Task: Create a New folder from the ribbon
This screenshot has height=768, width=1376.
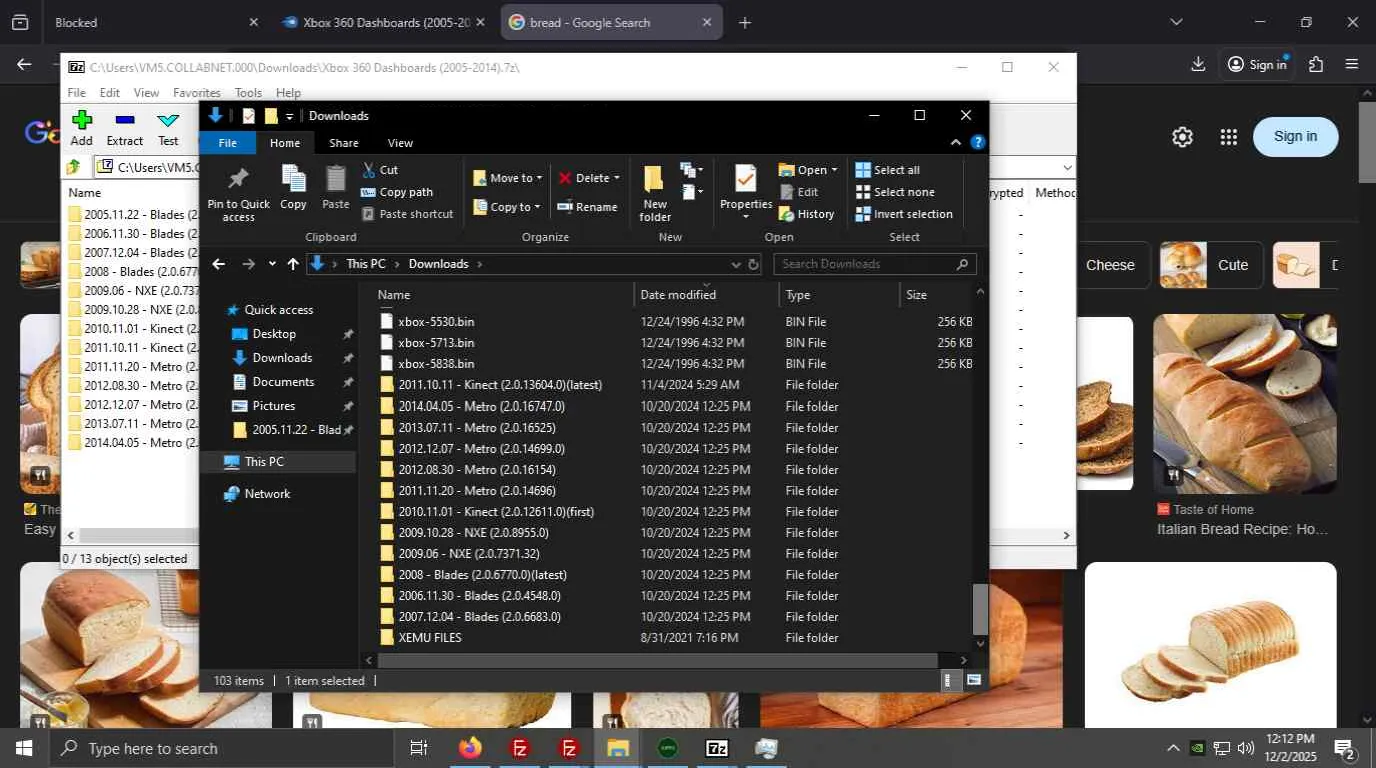Action: click(655, 194)
